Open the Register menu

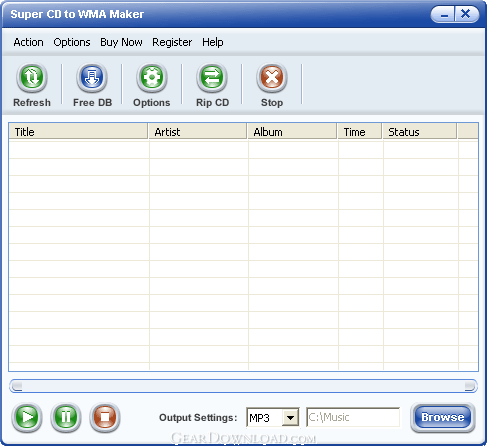pyautogui.click(x=172, y=42)
